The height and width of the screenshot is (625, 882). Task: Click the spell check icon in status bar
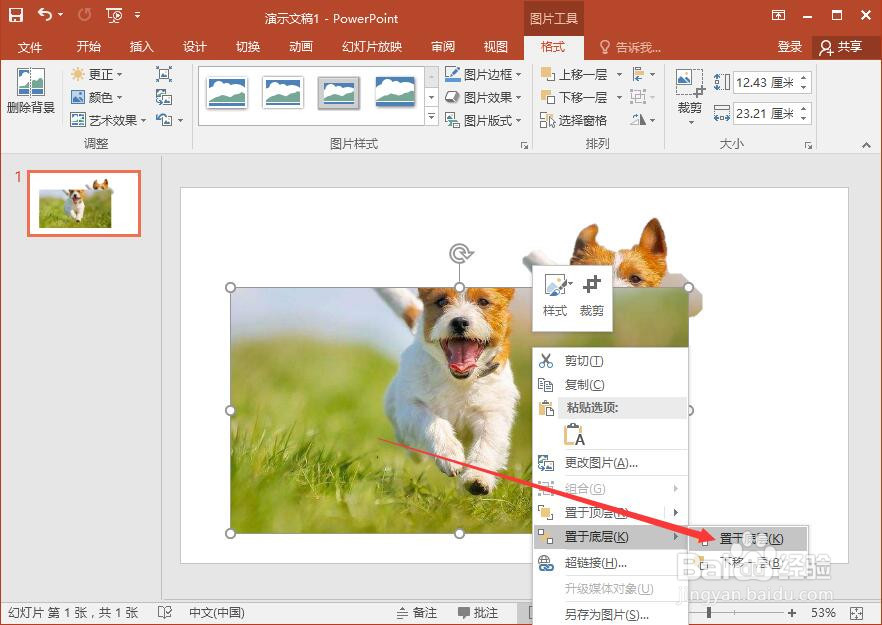tap(165, 613)
